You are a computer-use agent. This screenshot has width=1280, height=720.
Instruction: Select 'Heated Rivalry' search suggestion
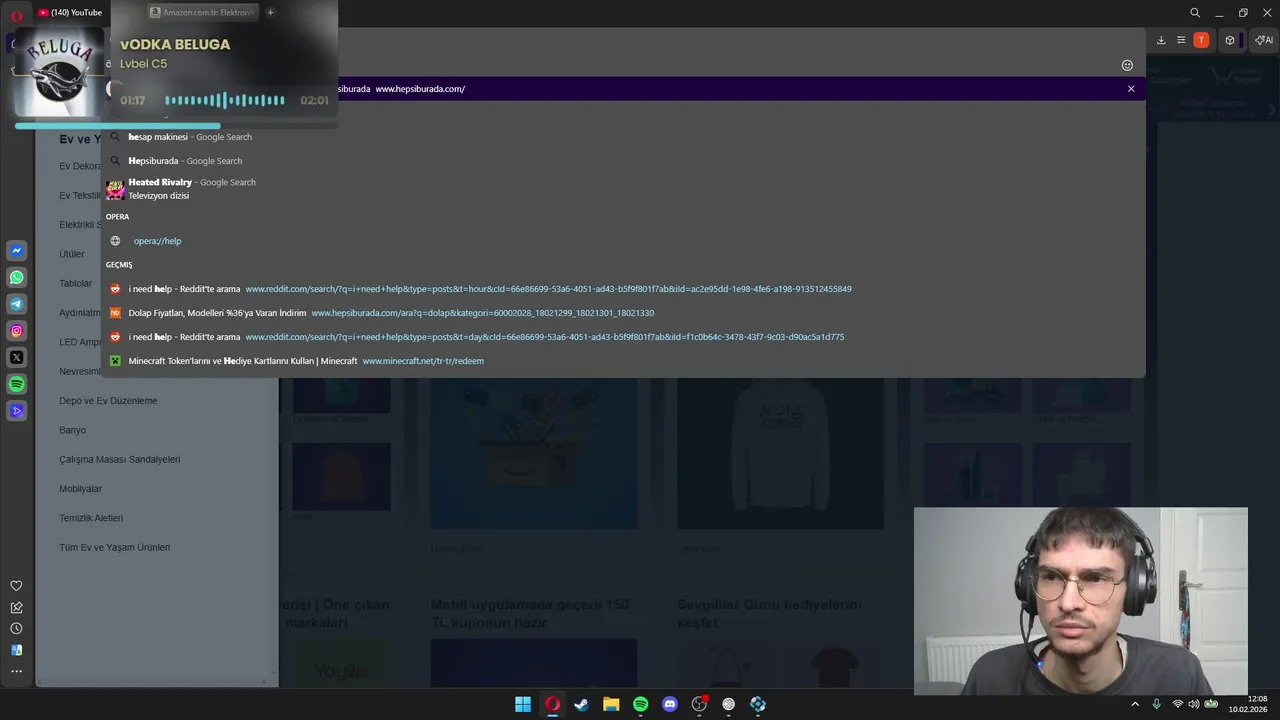point(622,189)
